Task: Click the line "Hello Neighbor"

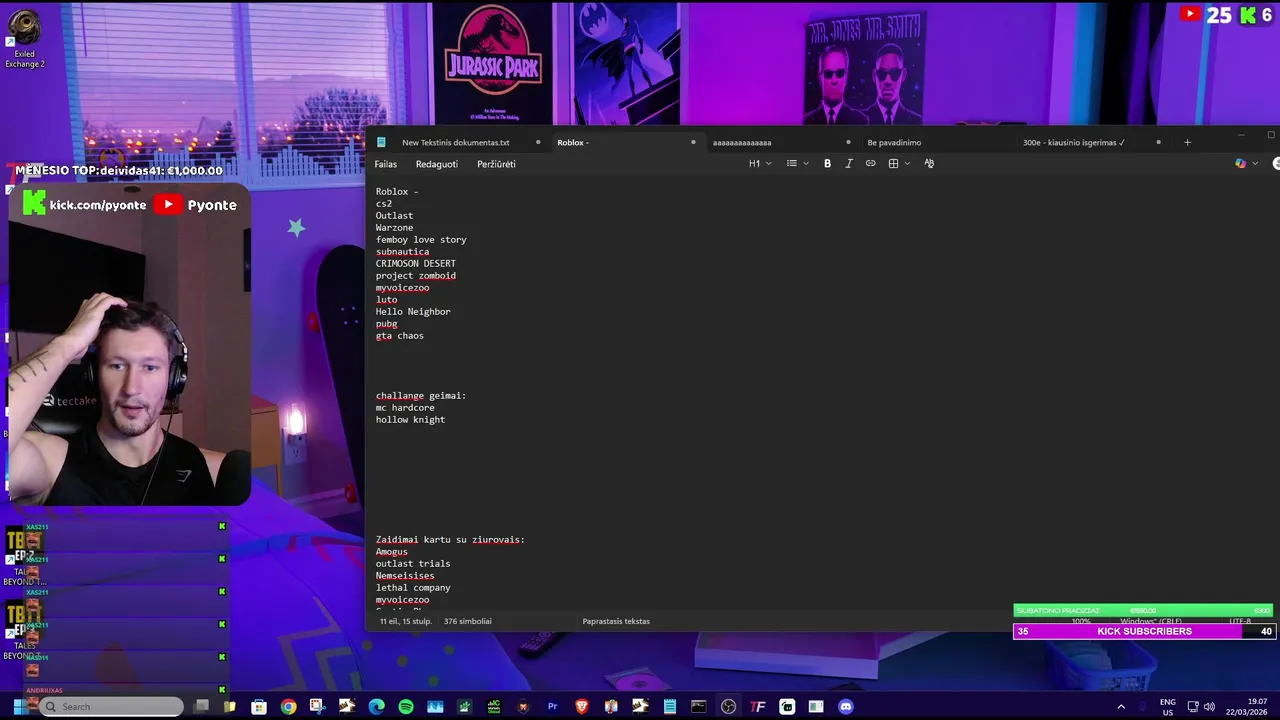Action: (x=413, y=312)
